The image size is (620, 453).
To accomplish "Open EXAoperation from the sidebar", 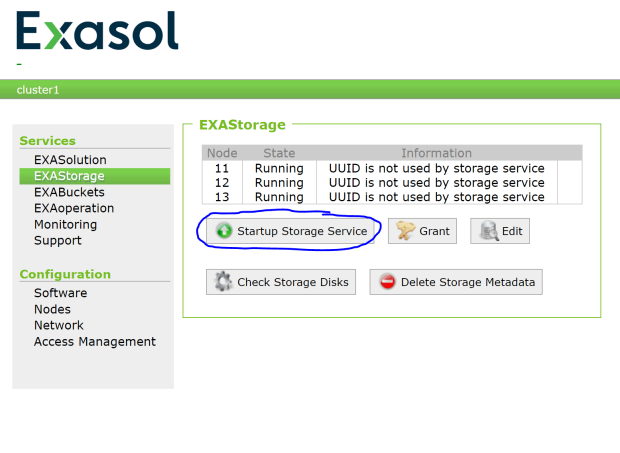I will point(74,208).
